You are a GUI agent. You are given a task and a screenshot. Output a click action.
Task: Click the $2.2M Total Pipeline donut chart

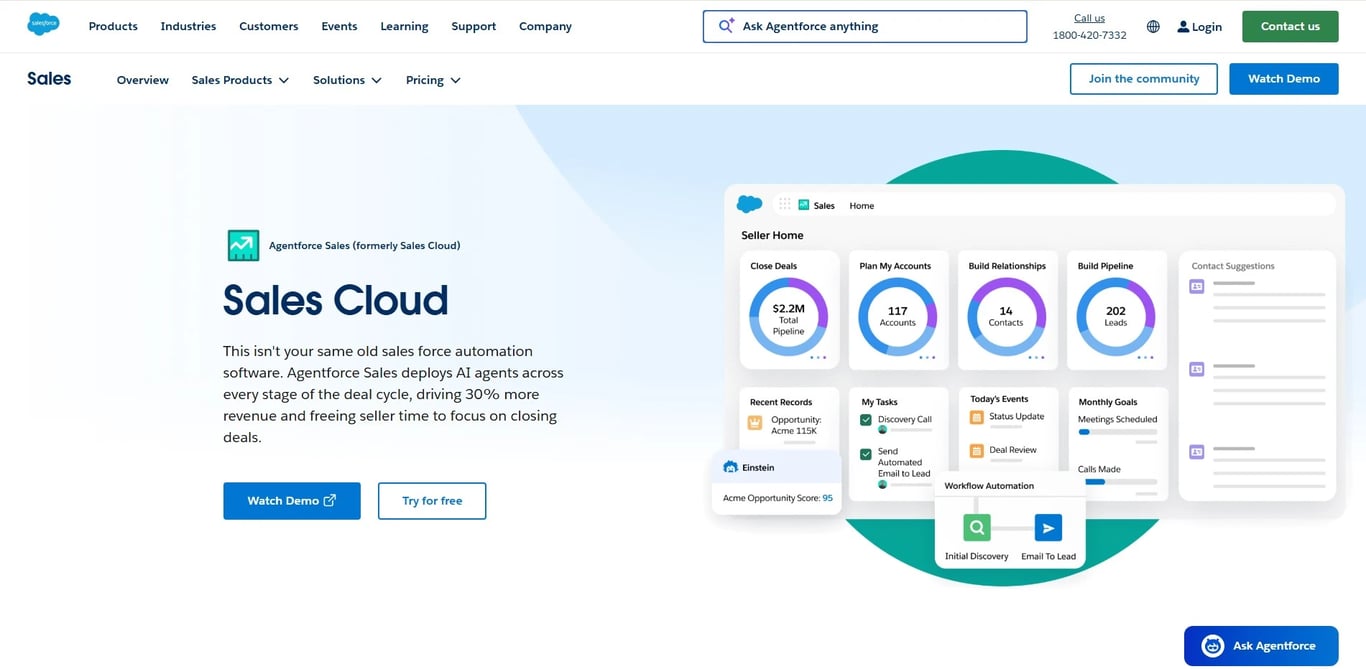788,316
